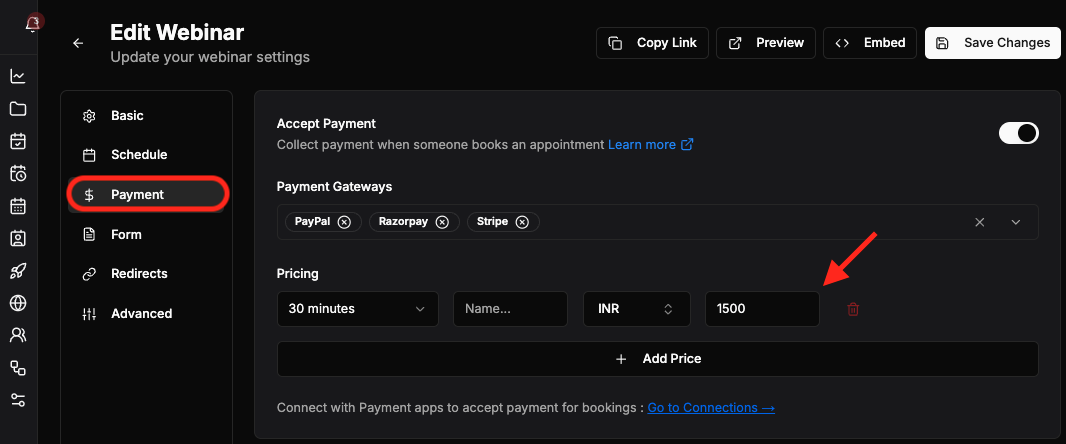Image resolution: width=1066 pixels, height=444 pixels.
Task: Click the rocket icon in sidebar
Action: [18, 271]
